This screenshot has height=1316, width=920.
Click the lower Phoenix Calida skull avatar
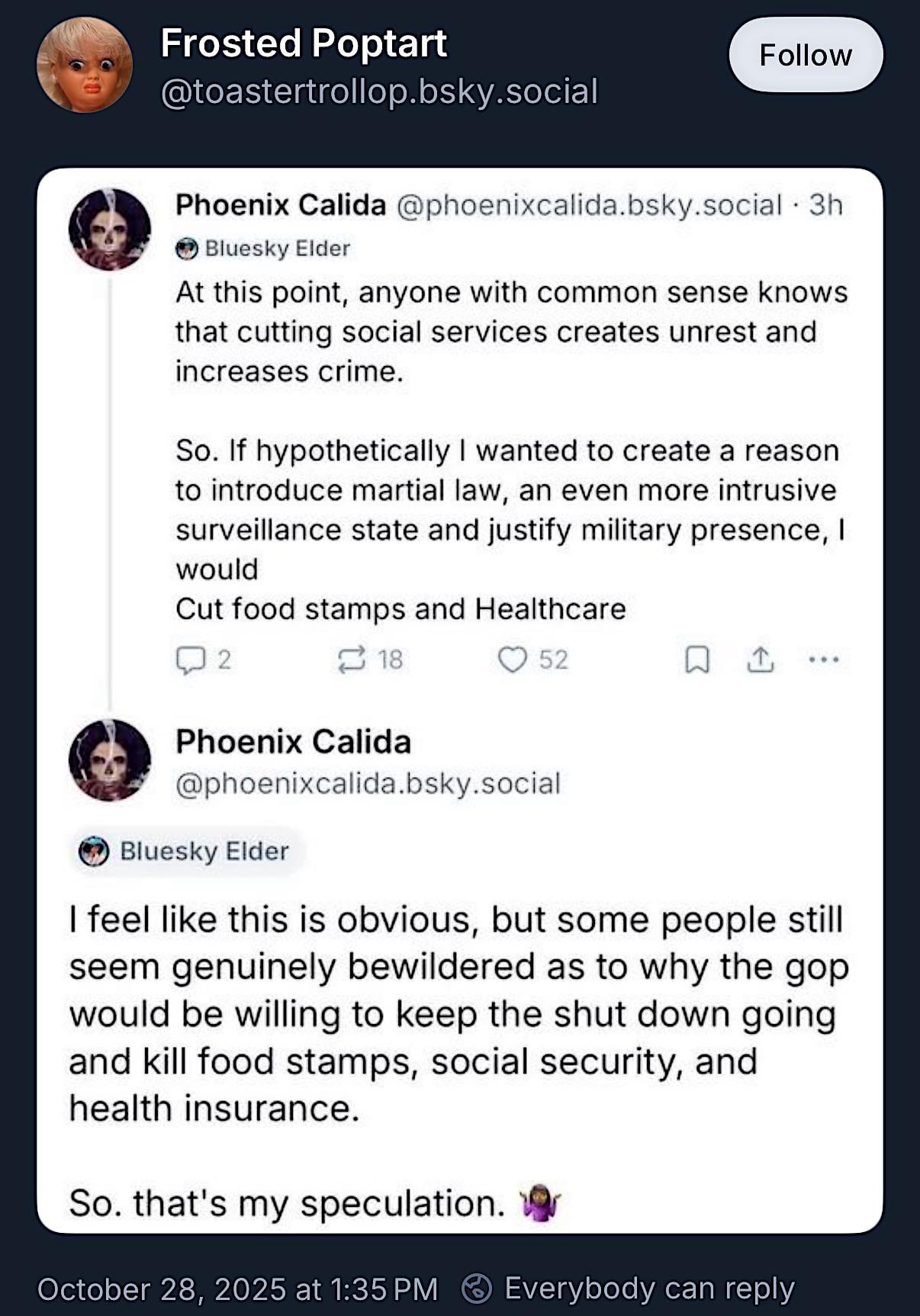coord(110,760)
